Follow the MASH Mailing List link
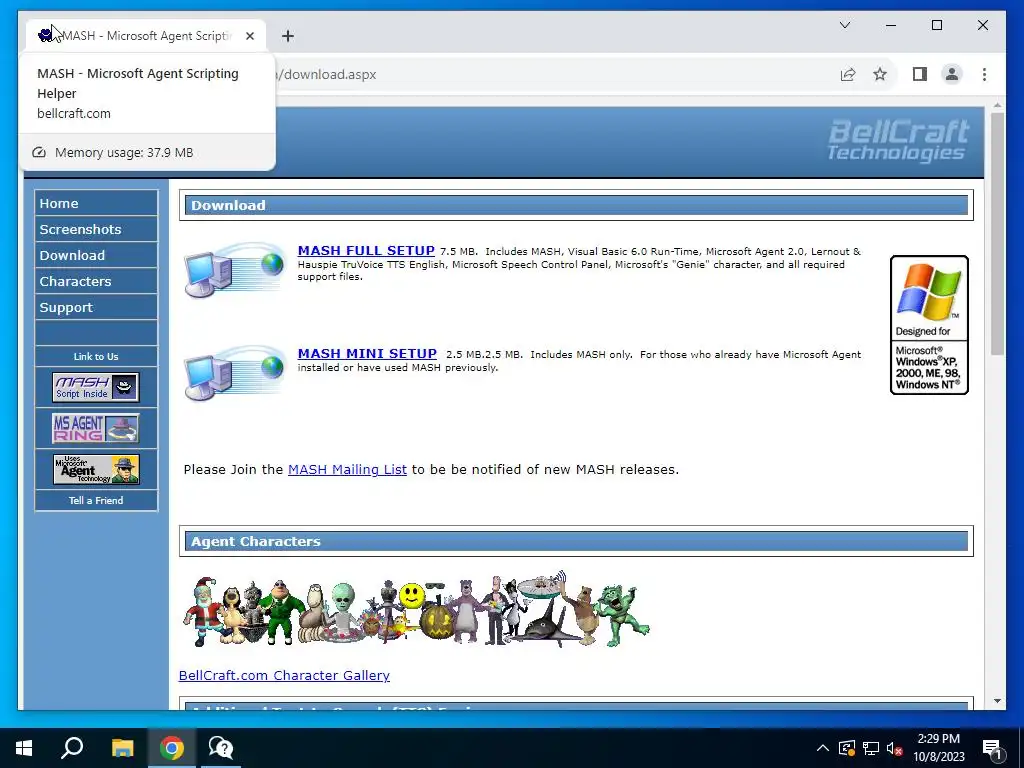This screenshot has width=1024, height=768. 347,470
